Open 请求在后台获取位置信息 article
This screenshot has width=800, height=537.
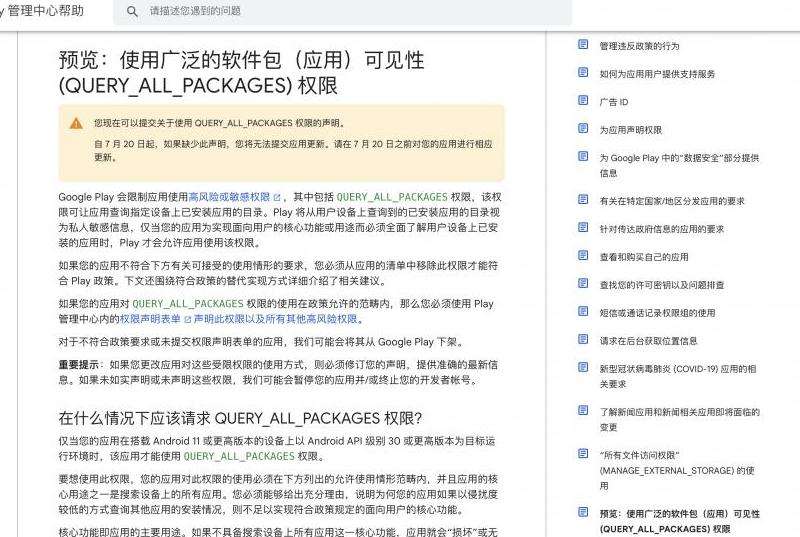(x=648, y=341)
